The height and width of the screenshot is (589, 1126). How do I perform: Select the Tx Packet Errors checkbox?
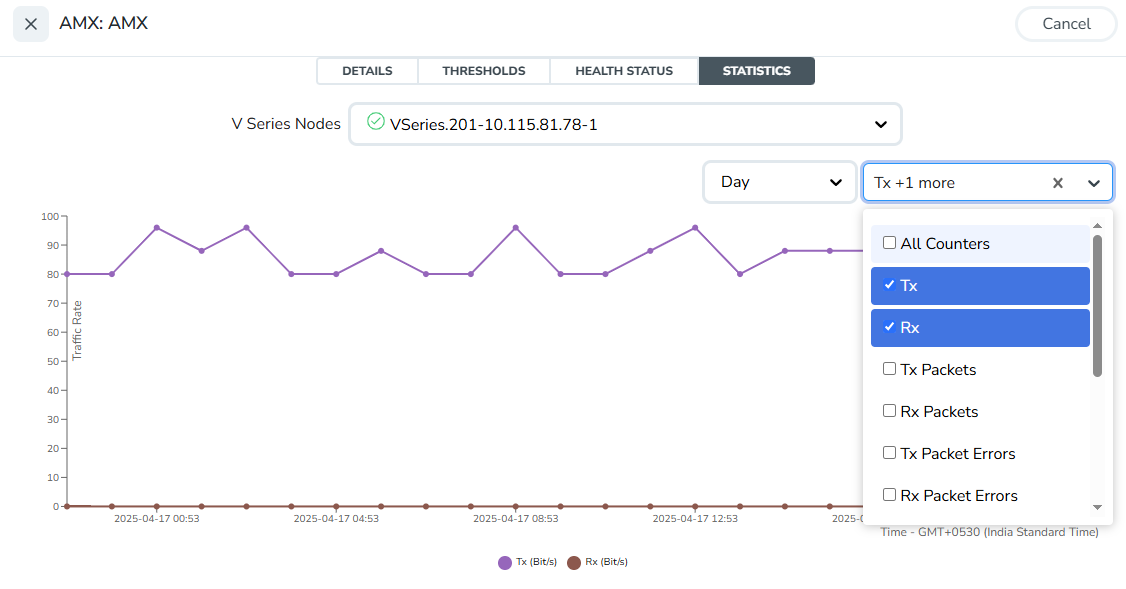tap(889, 453)
